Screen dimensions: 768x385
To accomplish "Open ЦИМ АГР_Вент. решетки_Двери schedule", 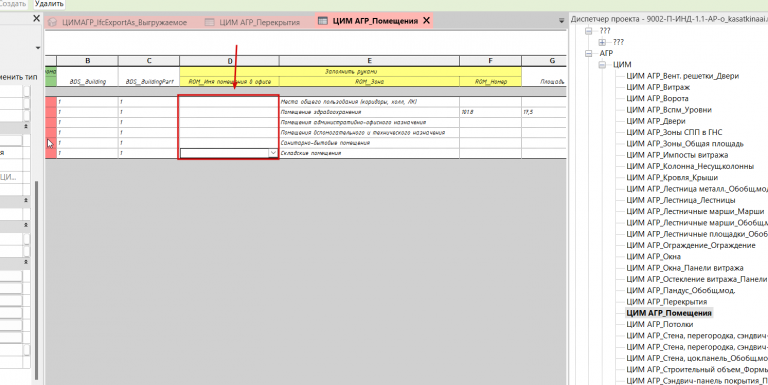I will click(682, 76).
